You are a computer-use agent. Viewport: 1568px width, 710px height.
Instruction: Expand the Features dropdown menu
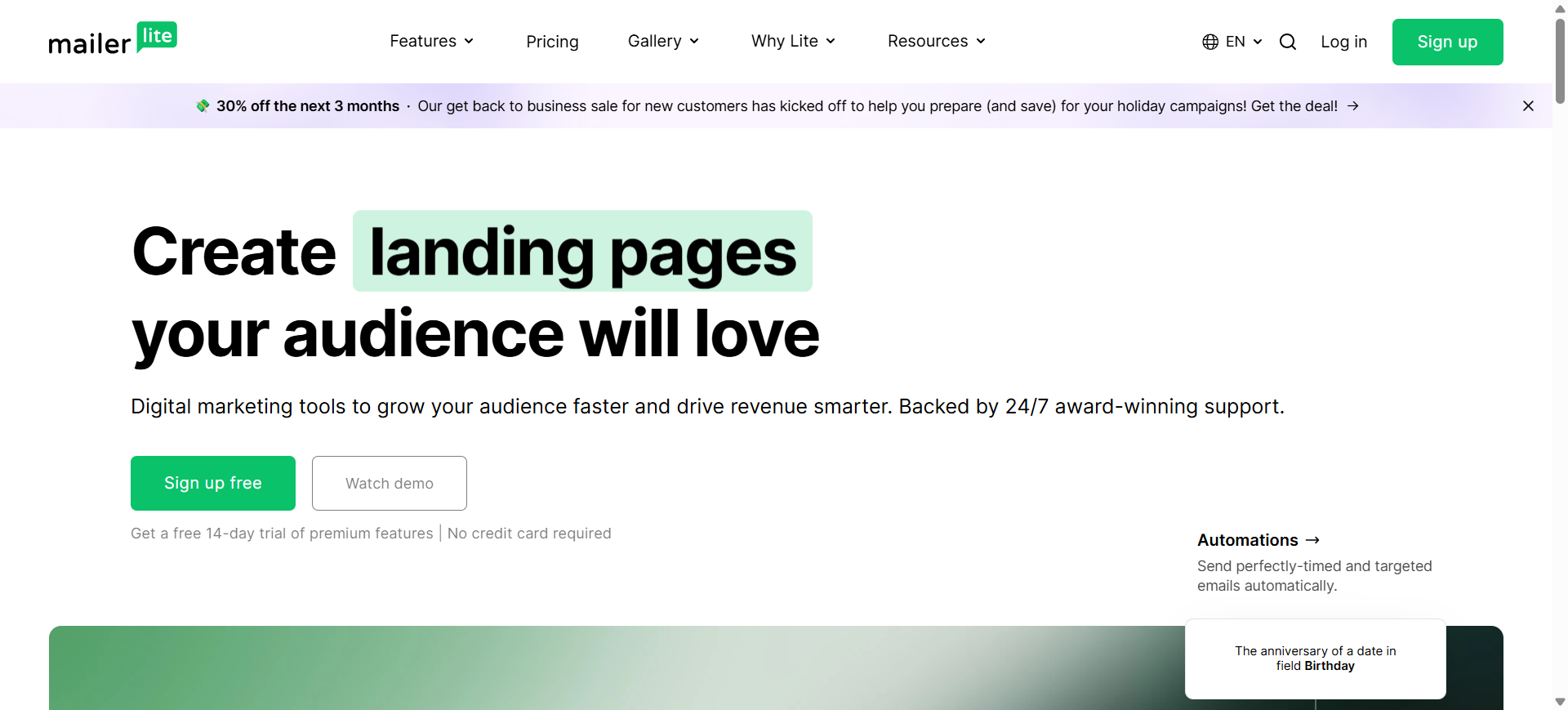tap(431, 42)
